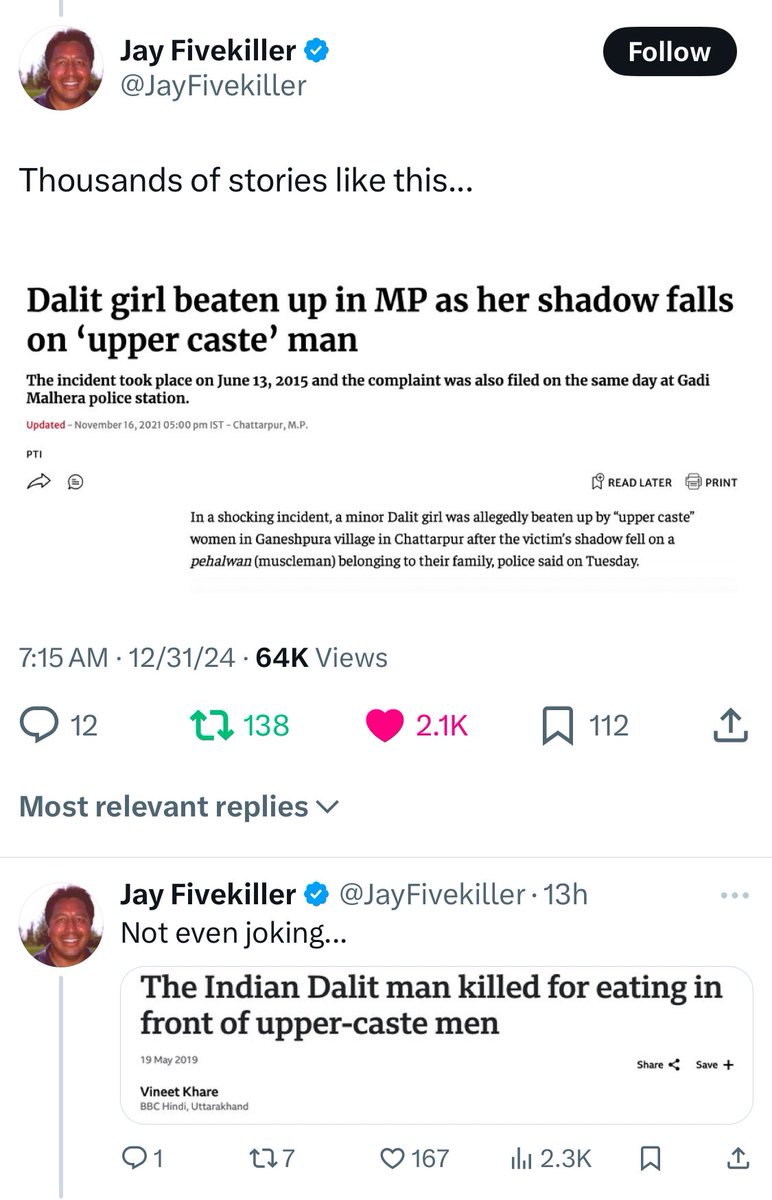772x1200 pixels.
Task: Click the reply icon on main tweet
Action: (38, 725)
